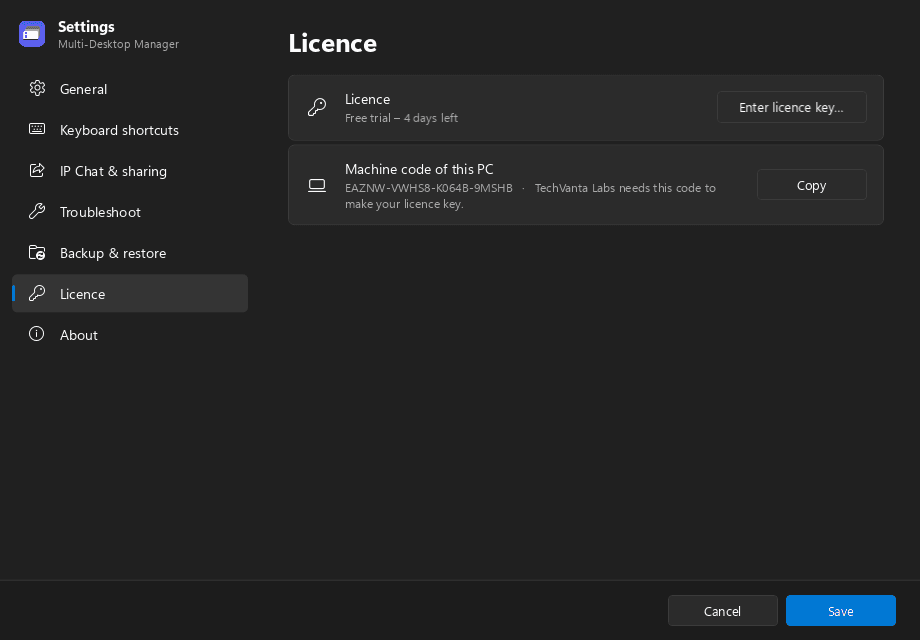Viewport: 920px width, 640px height.
Task: Click the IP Chat & sharing share icon
Action: [37, 170]
